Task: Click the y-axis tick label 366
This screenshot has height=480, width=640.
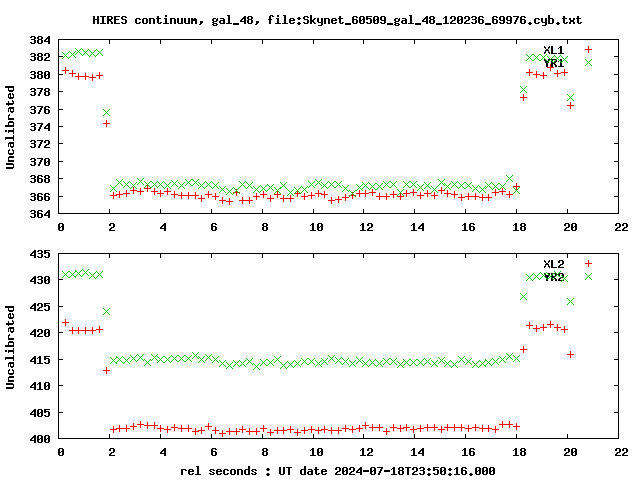Action: (40, 196)
